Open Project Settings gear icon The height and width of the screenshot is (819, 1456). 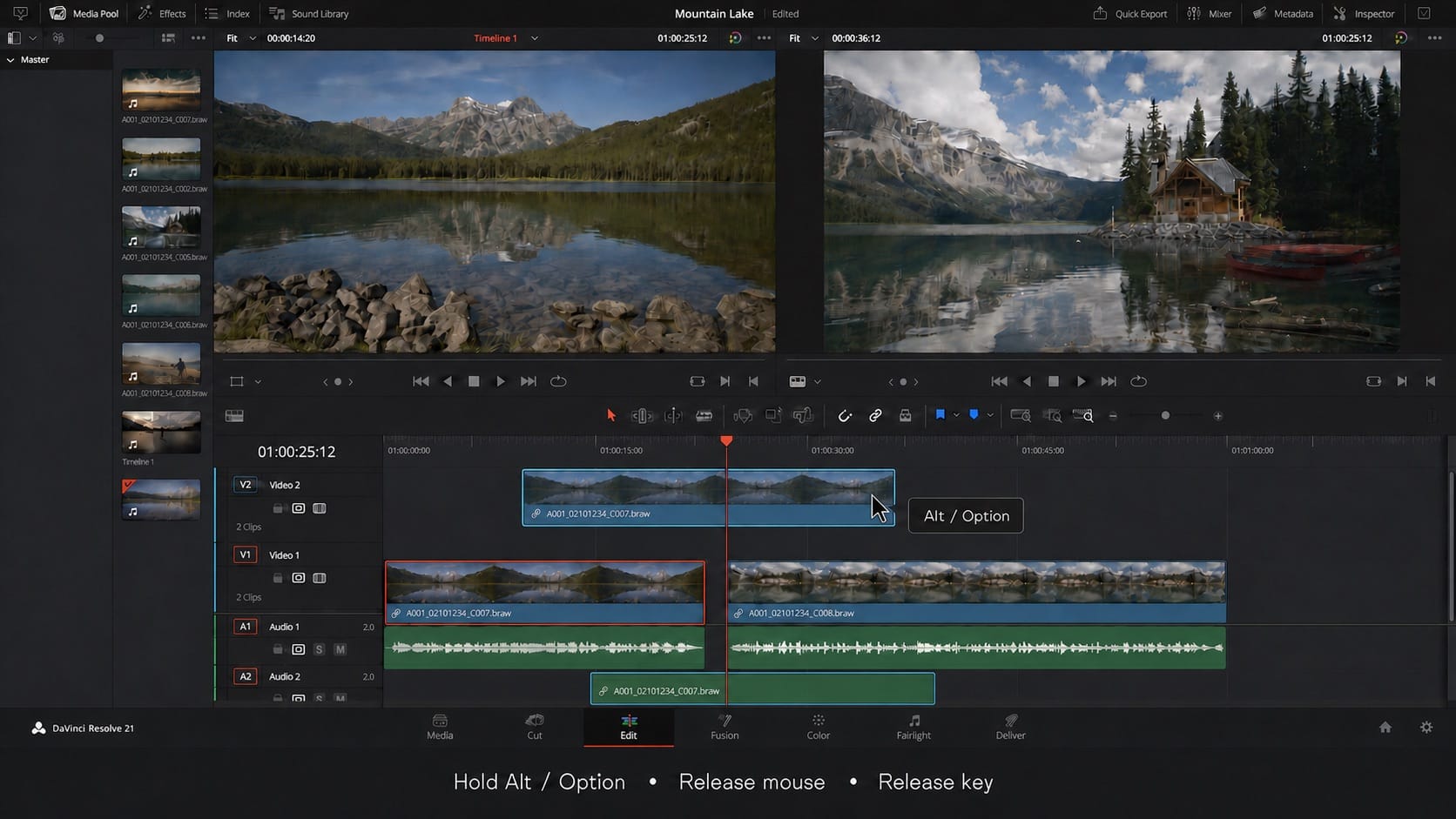point(1426,727)
